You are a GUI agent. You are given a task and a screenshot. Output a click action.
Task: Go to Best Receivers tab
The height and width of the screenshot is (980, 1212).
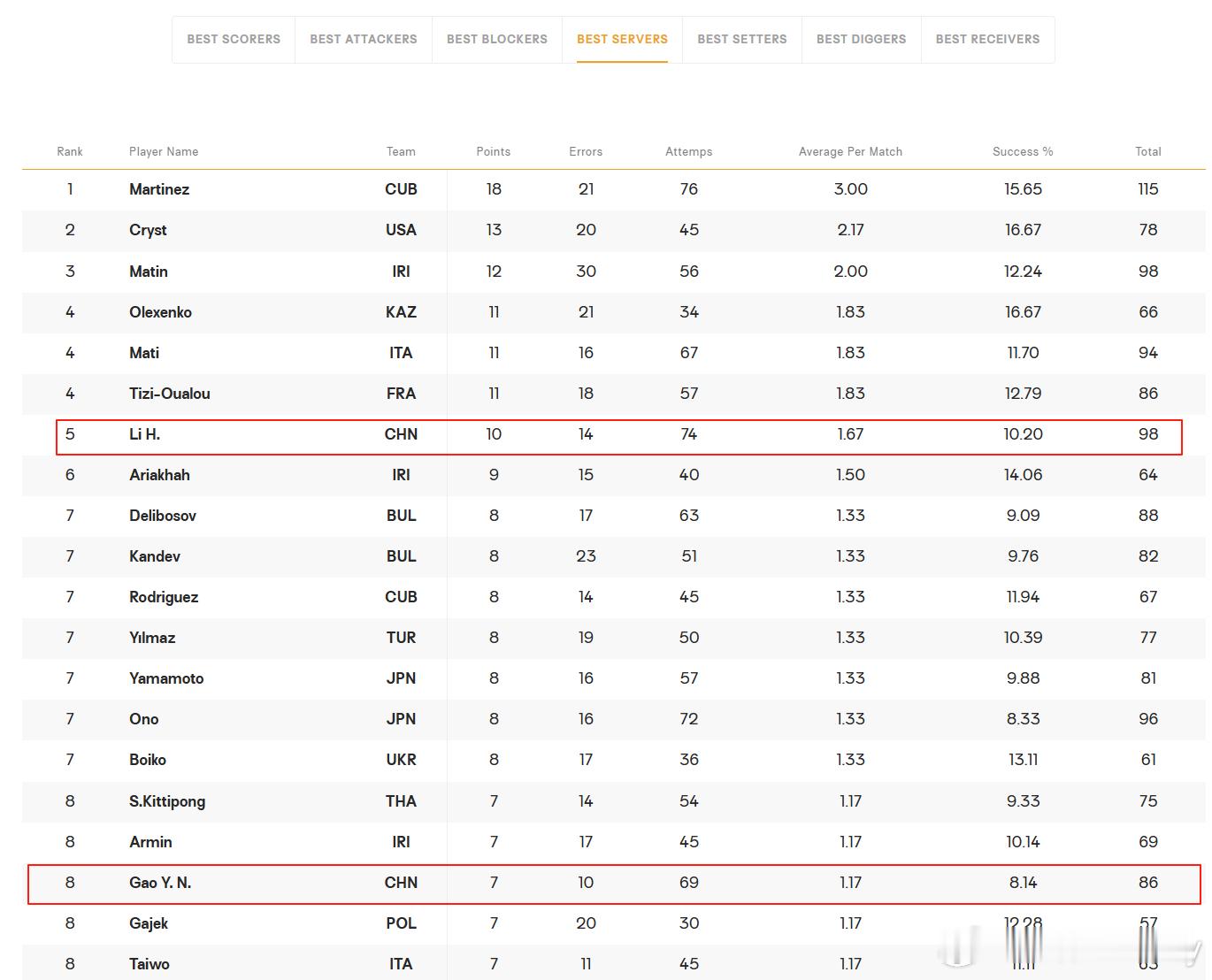(987, 39)
